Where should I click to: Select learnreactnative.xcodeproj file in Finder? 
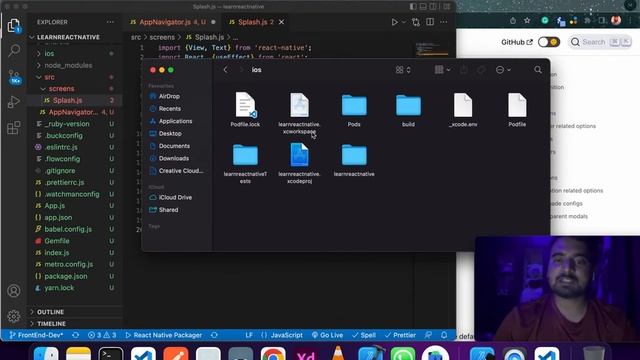(x=299, y=163)
